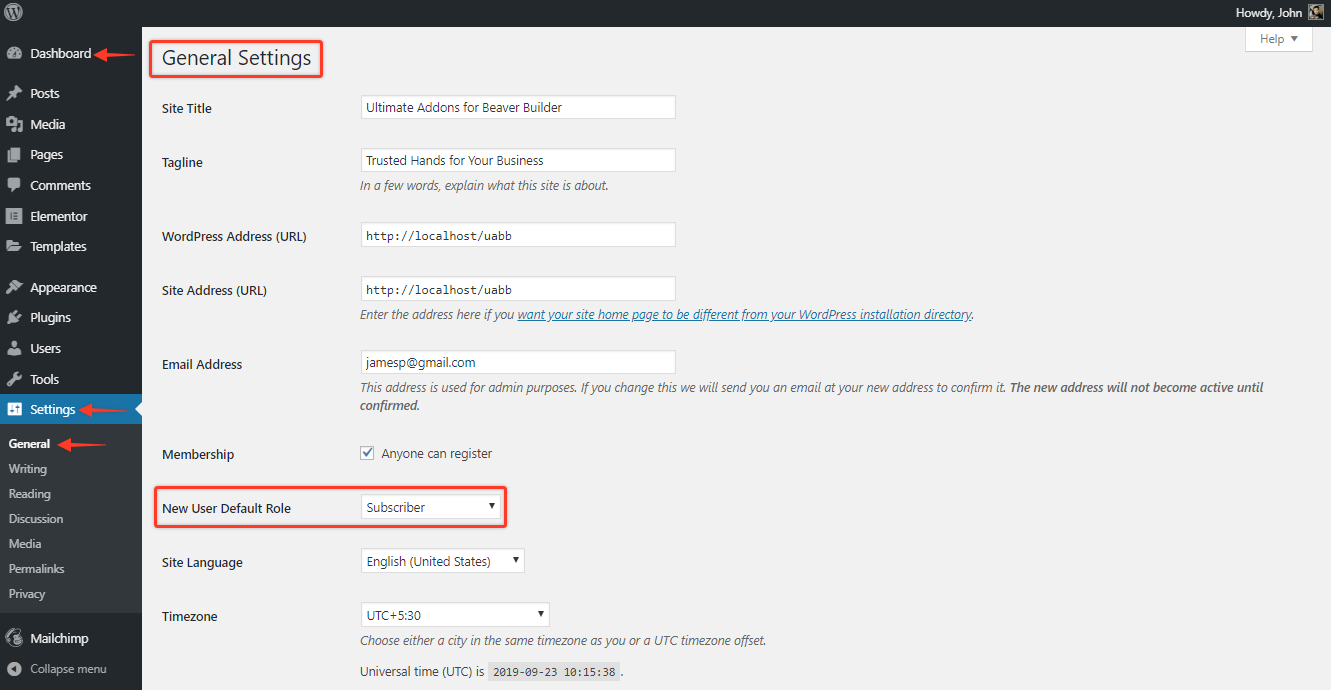
Task: Expand the Help tab
Action: click(x=1278, y=39)
